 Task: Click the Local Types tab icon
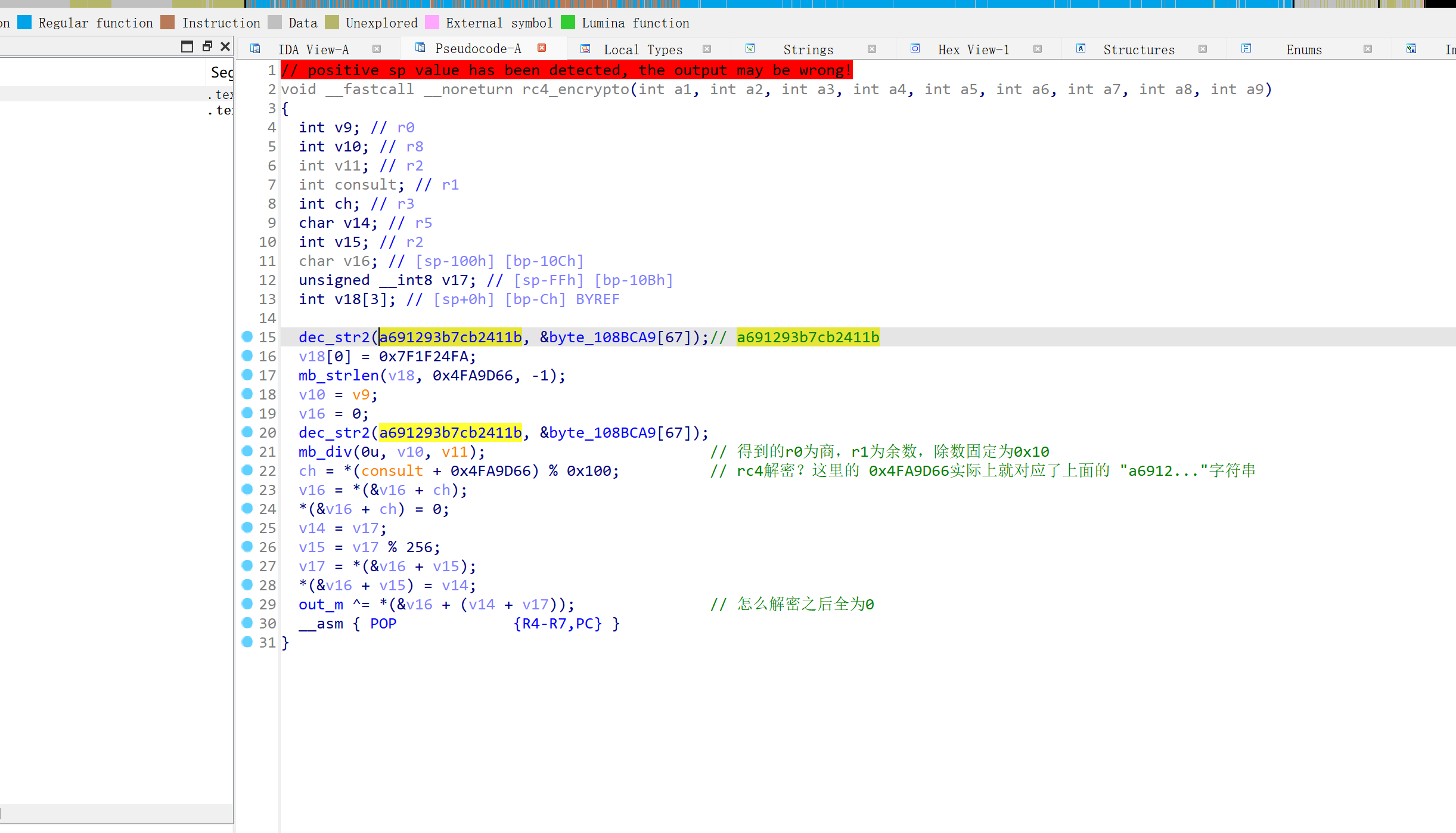pos(585,49)
